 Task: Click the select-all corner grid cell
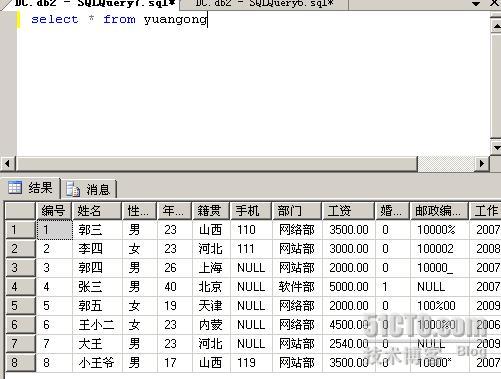pos(20,211)
